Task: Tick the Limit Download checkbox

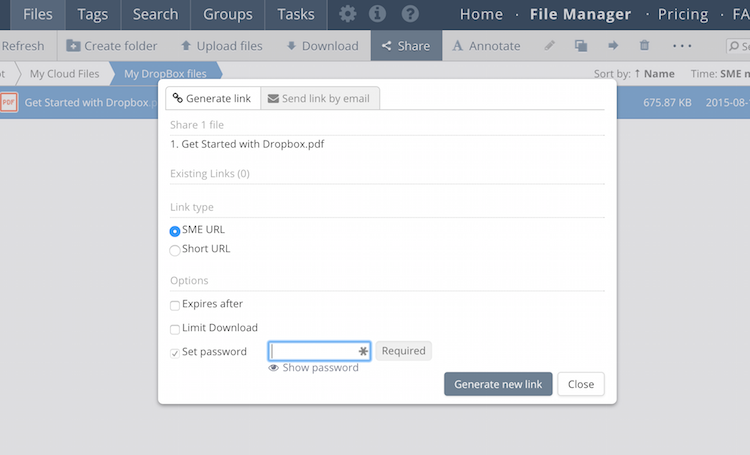Action: click(x=175, y=329)
